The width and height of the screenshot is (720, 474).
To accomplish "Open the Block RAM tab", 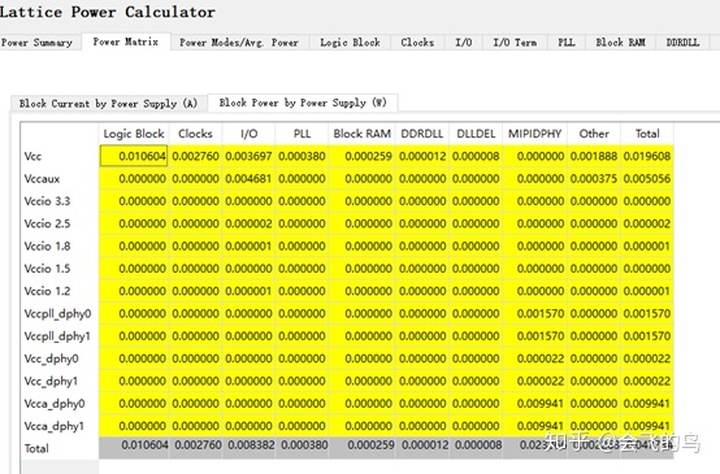I will [620, 42].
